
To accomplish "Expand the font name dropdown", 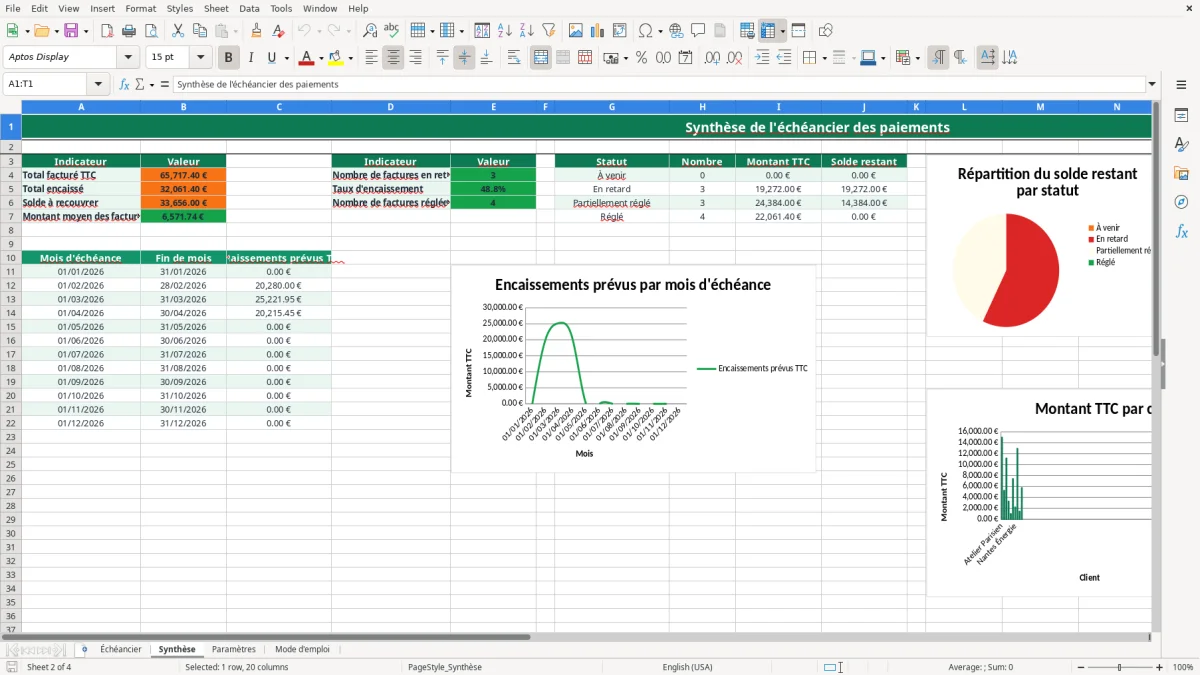I will click(x=128, y=57).
